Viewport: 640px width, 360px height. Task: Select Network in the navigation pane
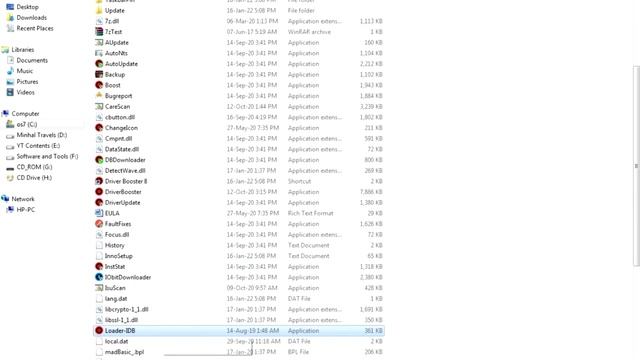(23, 199)
